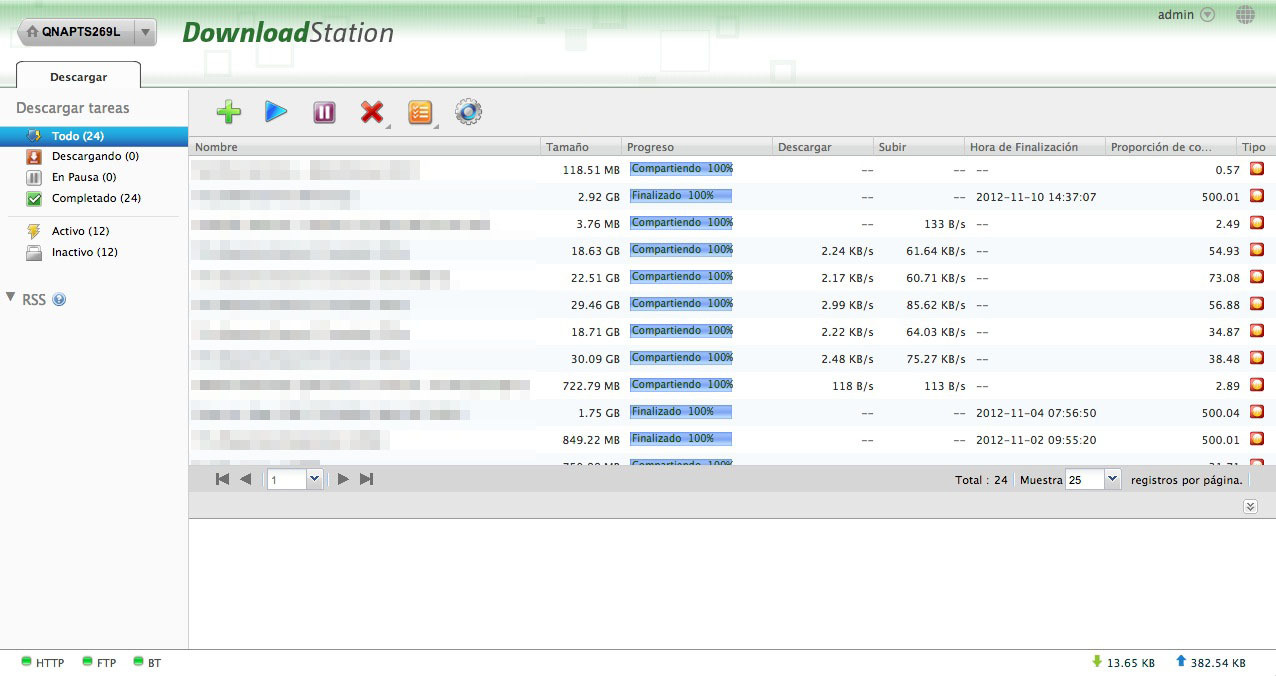Image resolution: width=1276 pixels, height=676 pixels.
Task: Pause selected tasks with the pause icon
Action: point(324,112)
